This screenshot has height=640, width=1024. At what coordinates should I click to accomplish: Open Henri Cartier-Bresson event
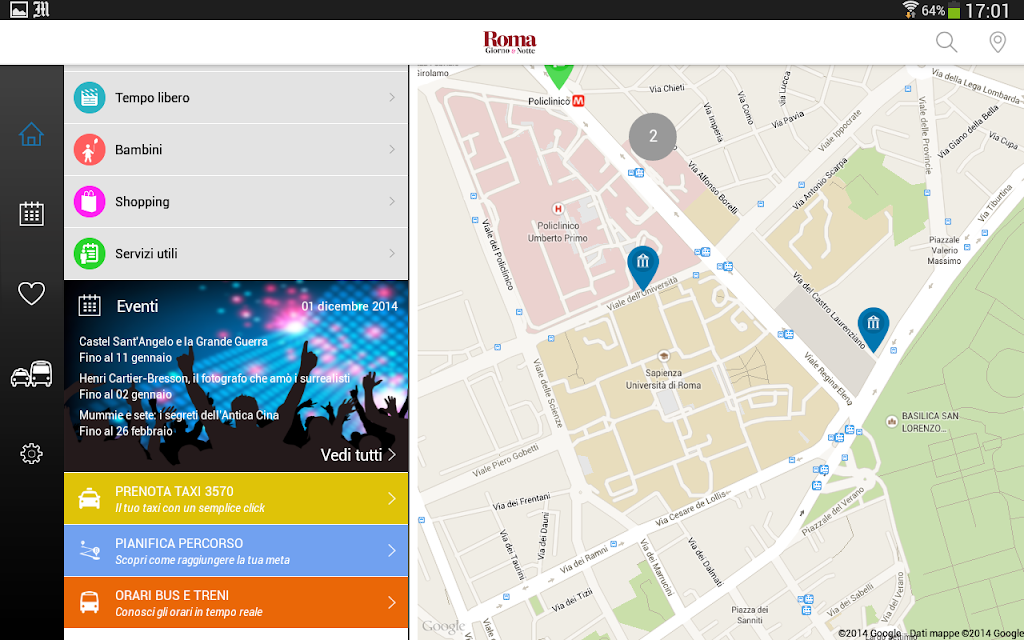coord(215,386)
